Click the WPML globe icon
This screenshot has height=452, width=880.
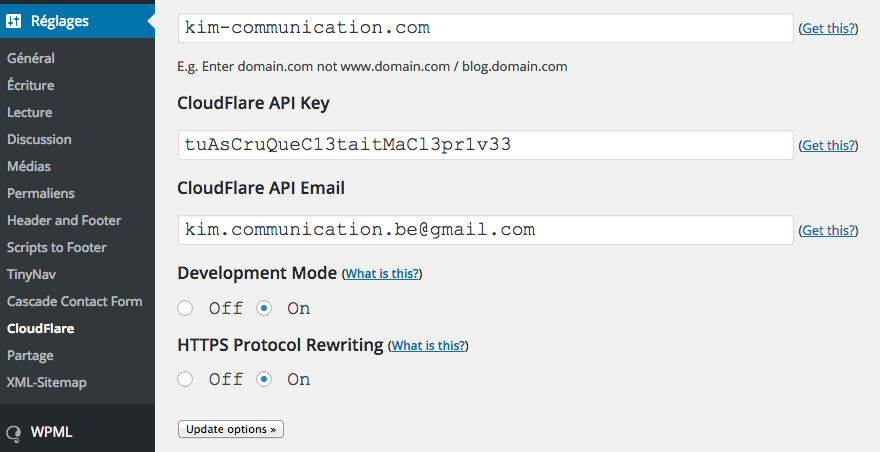pyautogui.click(x=14, y=433)
